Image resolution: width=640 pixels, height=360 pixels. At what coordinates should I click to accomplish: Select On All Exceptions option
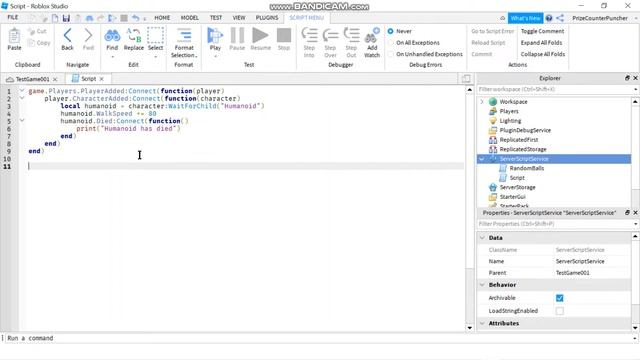tap(391, 42)
